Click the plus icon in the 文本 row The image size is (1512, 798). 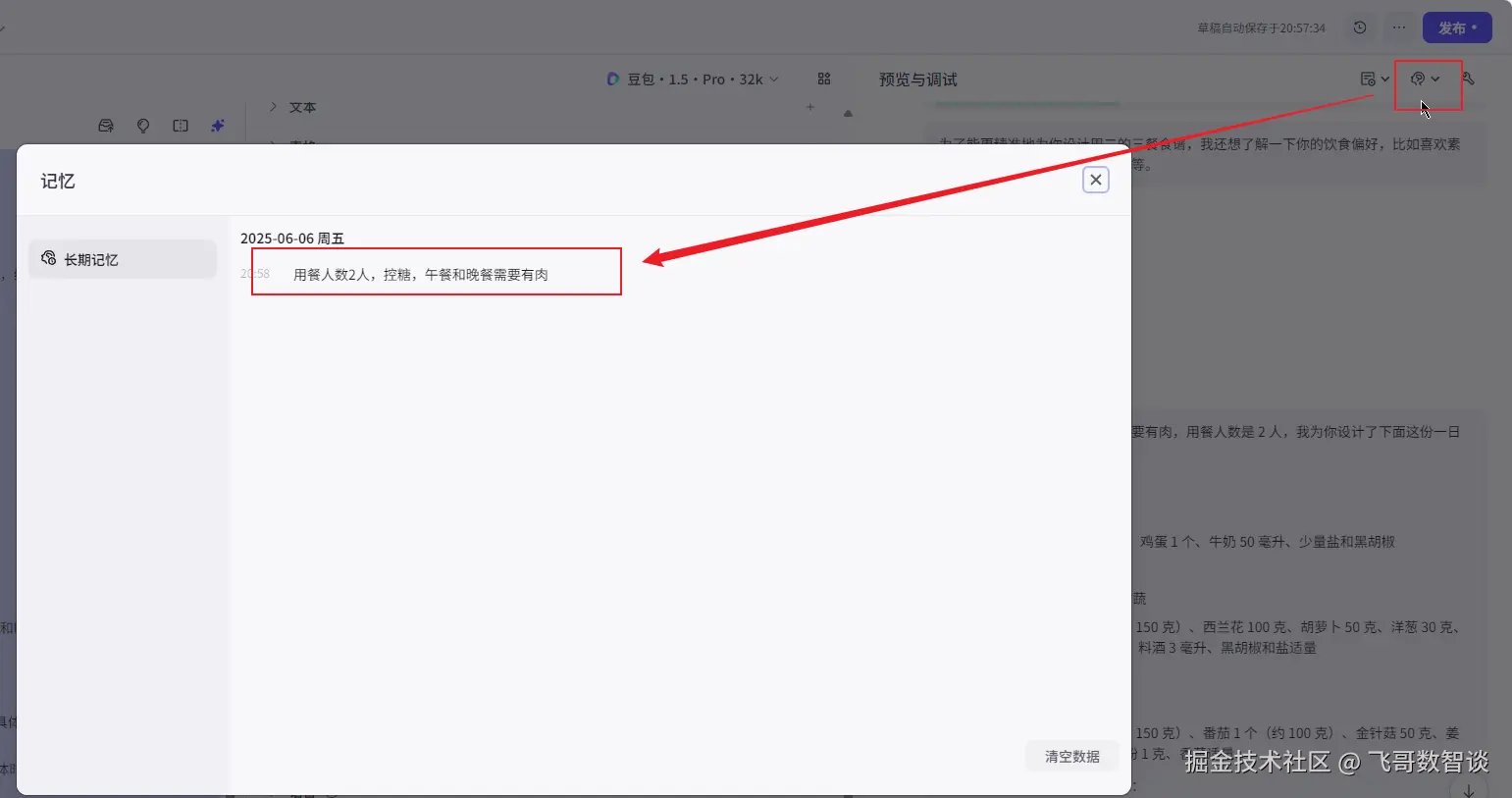(x=810, y=107)
